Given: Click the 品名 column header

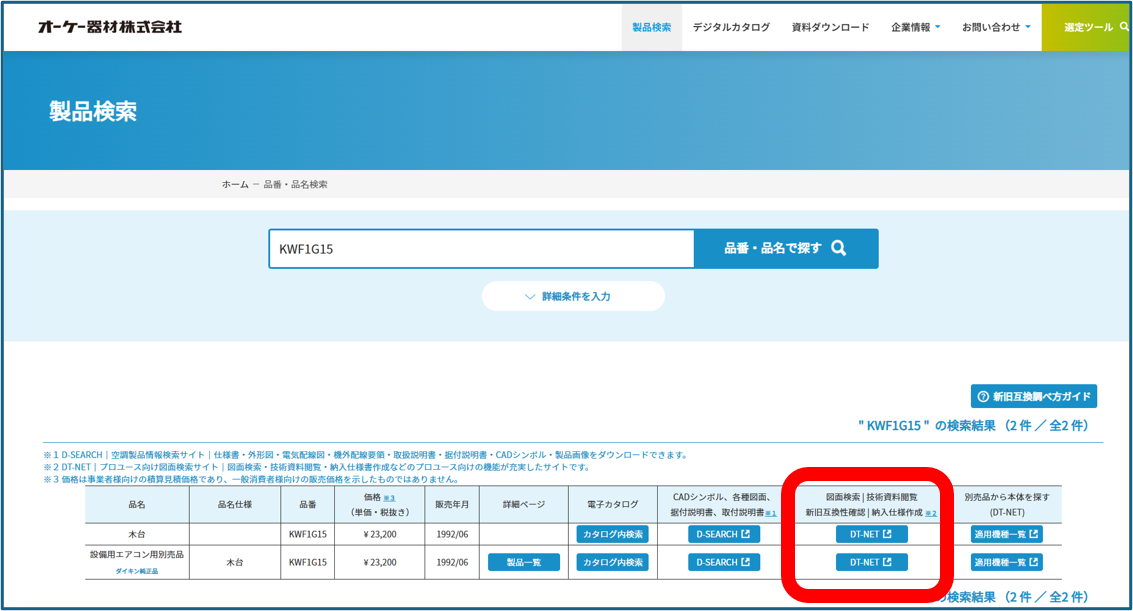Looking at the screenshot, I should point(137,505).
